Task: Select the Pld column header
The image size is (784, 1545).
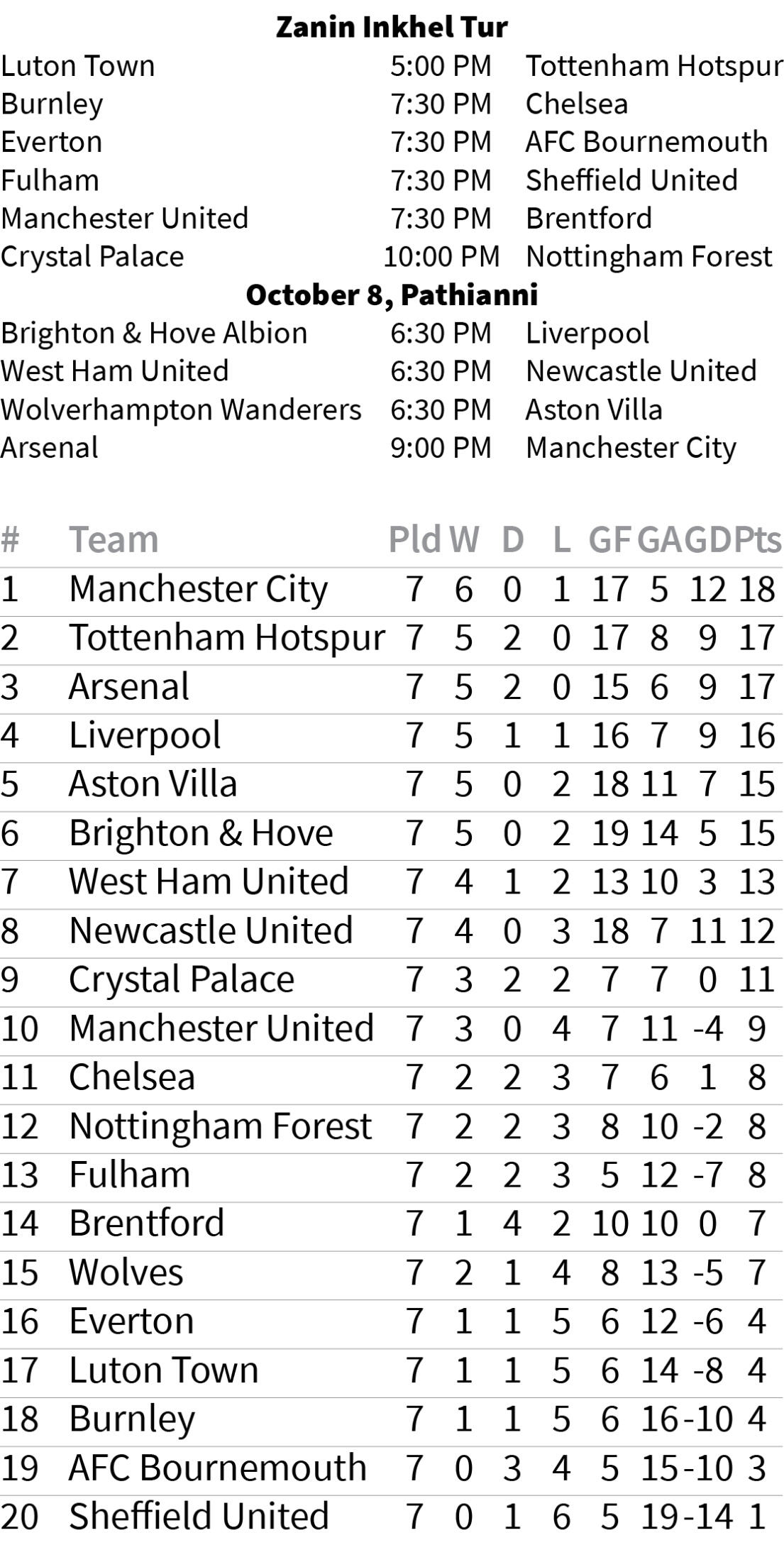Action: click(414, 539)
